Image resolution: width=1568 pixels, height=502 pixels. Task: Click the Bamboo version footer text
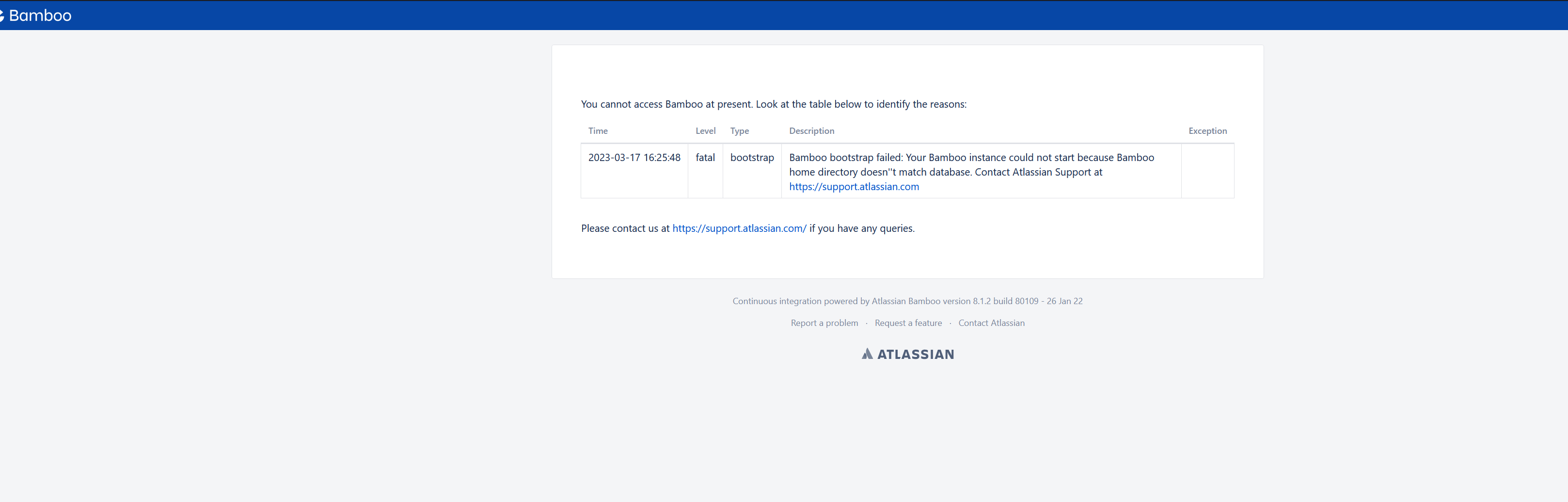click(907, 300)
